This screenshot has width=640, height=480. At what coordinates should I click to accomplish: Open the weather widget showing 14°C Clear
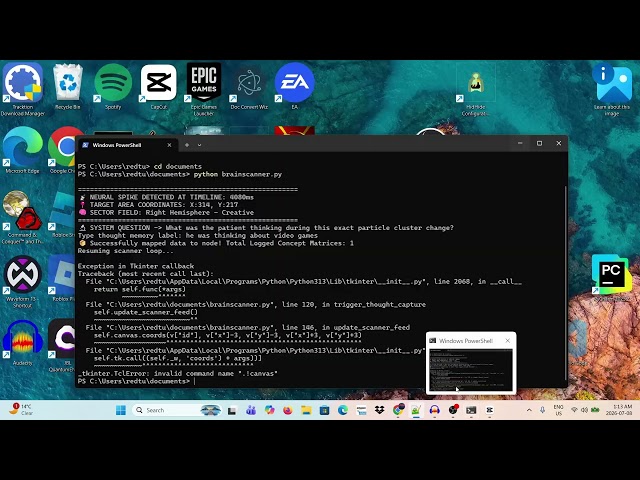coord(21,409)
